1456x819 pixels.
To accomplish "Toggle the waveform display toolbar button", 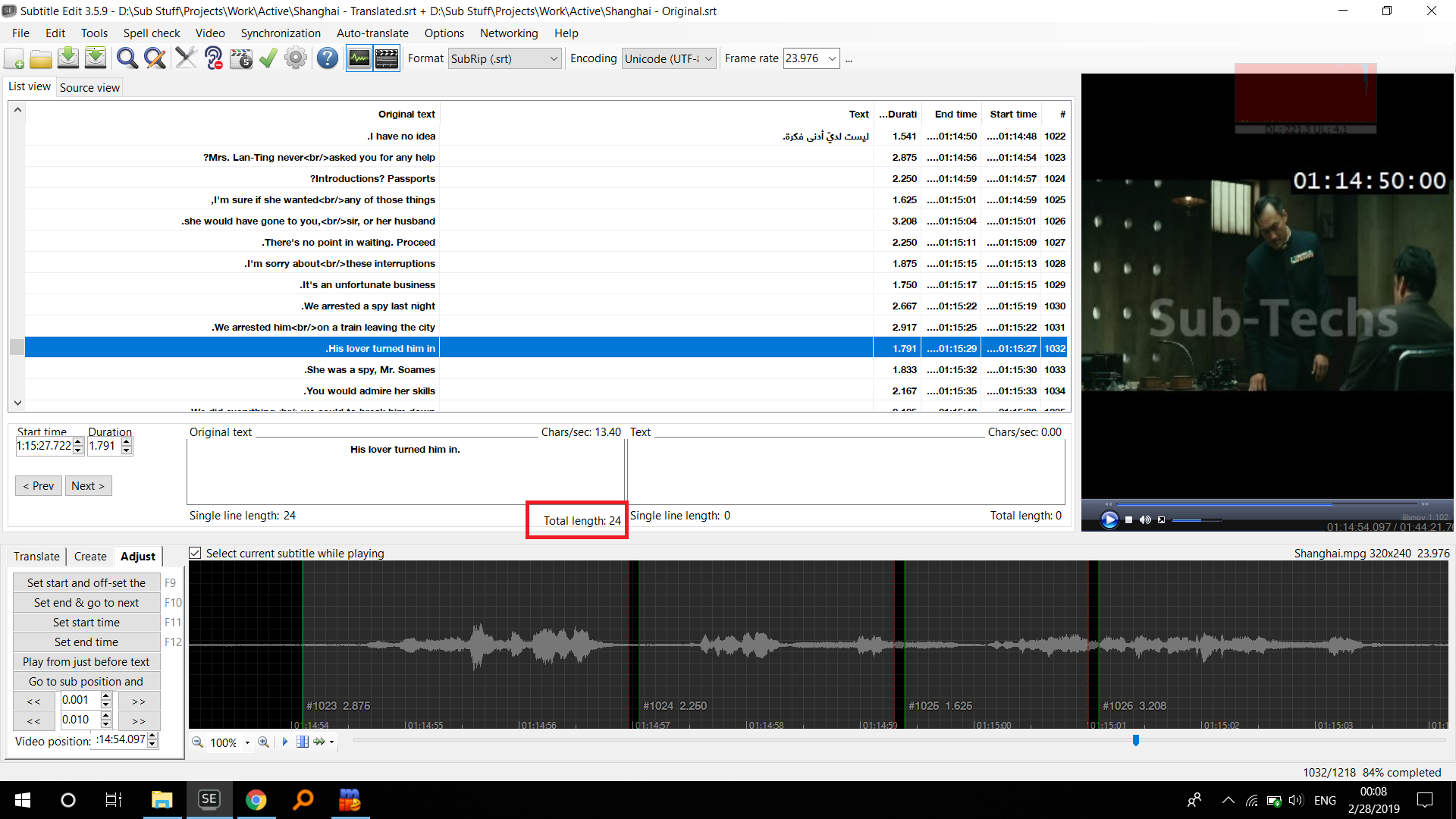I will pyautogui.click(x=359, y=58).
